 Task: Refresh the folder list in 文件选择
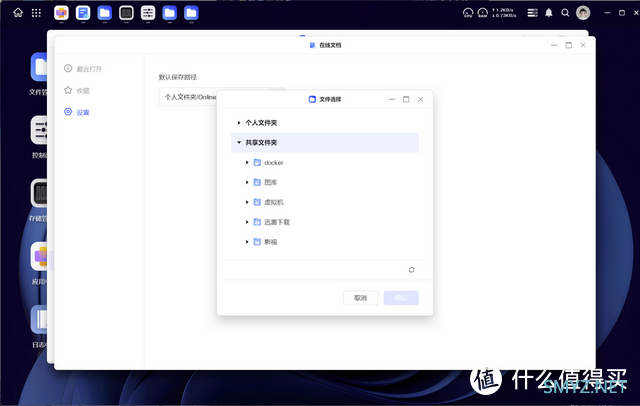[x=411, y=270]
